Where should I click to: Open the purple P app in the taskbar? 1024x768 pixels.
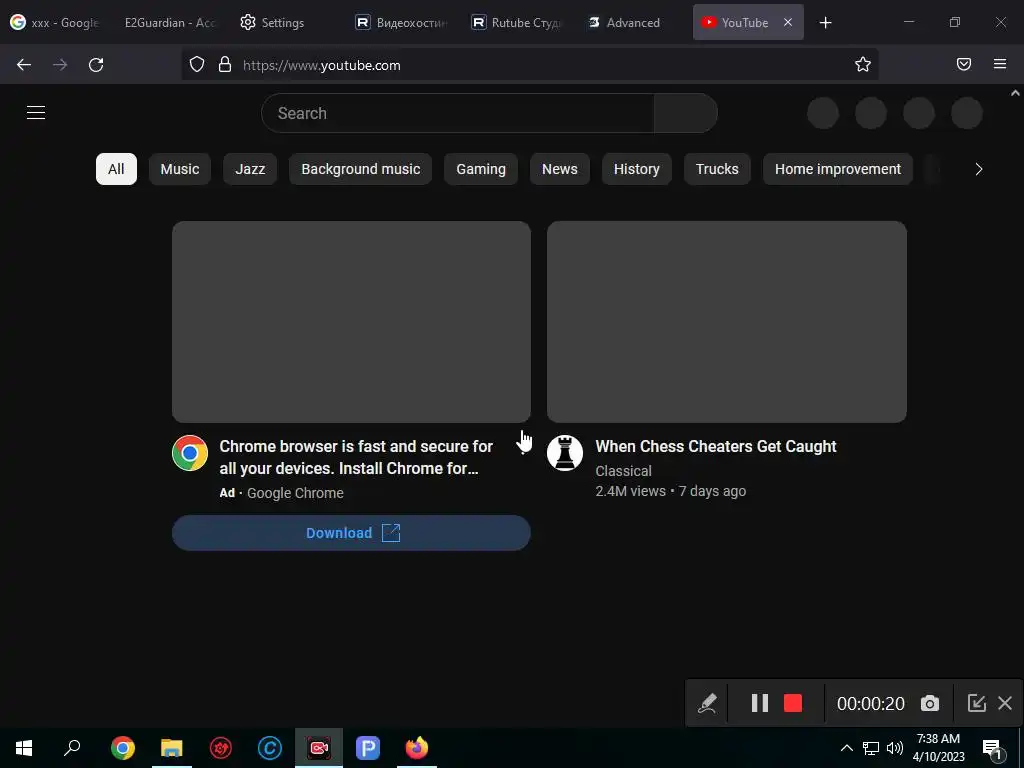click(x=368, y=748)
